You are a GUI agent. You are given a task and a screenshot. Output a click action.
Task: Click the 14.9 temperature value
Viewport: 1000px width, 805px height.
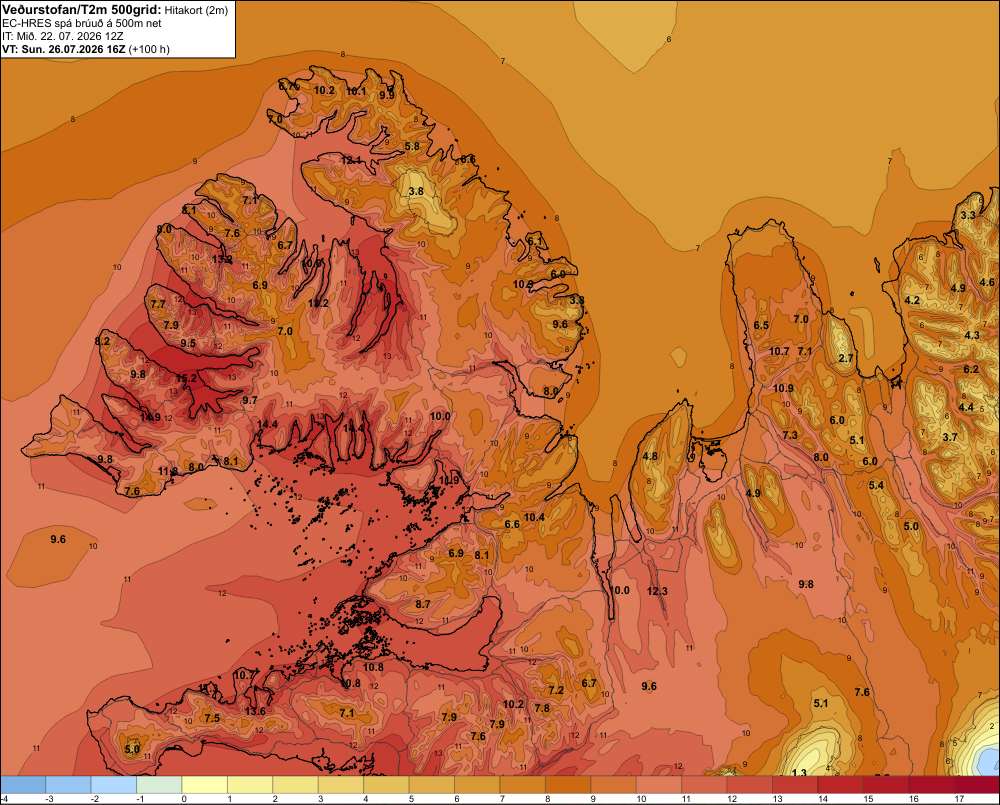(151, 418)
